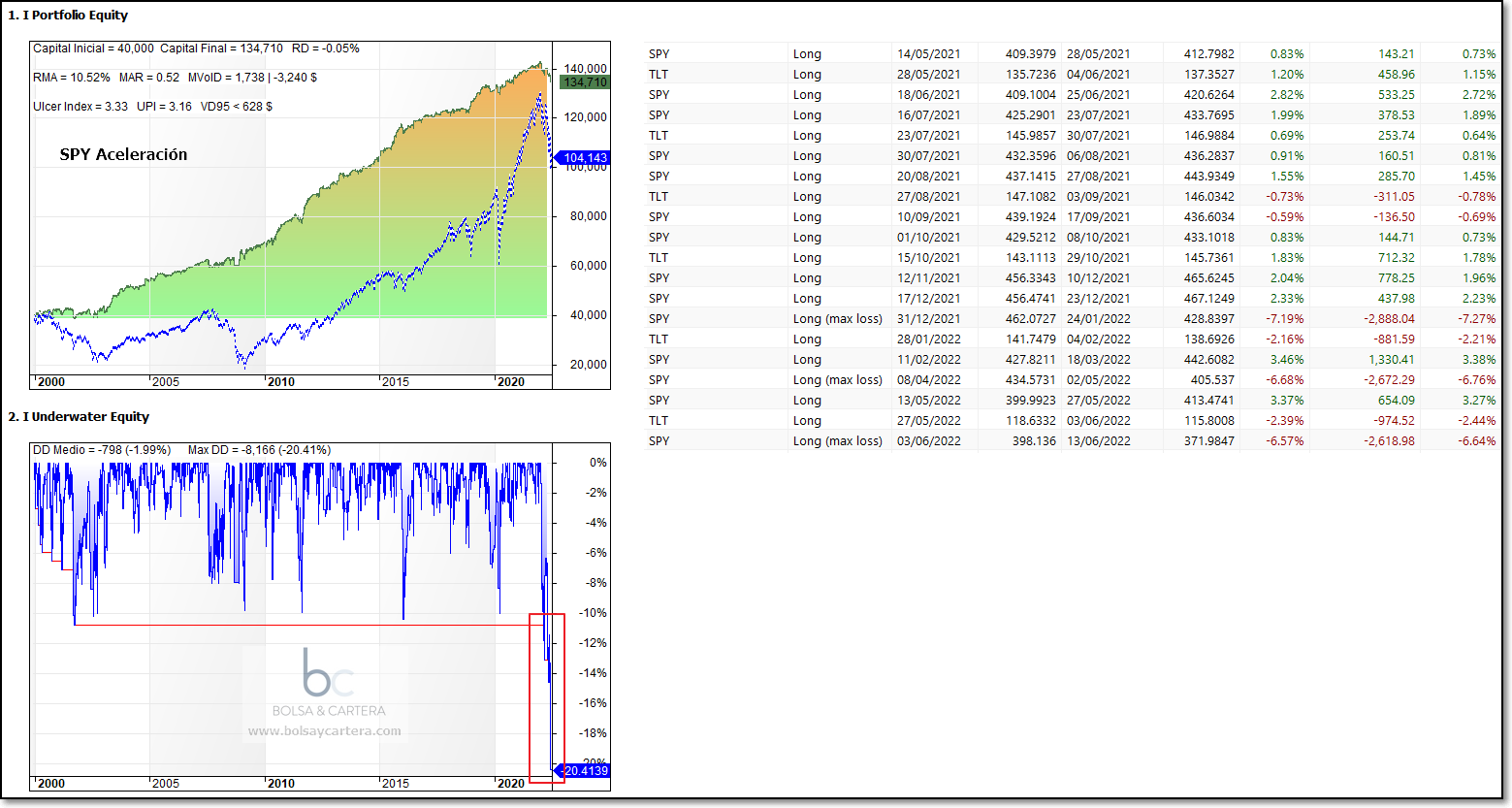Select the 2.82% return cell

[1287, 95]
